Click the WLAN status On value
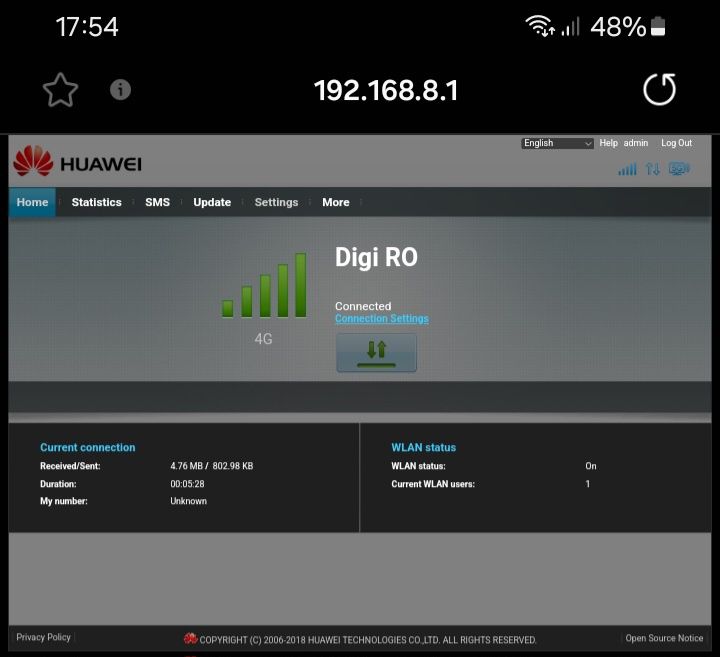 click(591, 466)
